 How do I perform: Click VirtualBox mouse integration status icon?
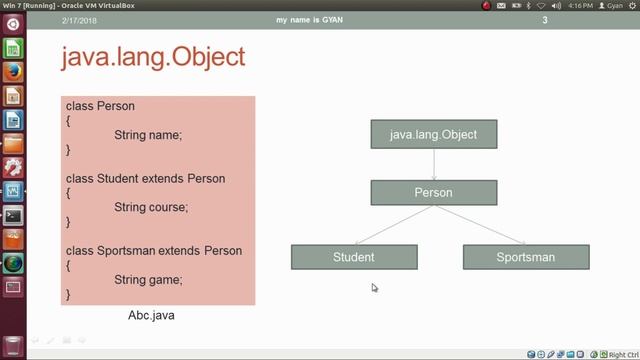click(593, 354)
